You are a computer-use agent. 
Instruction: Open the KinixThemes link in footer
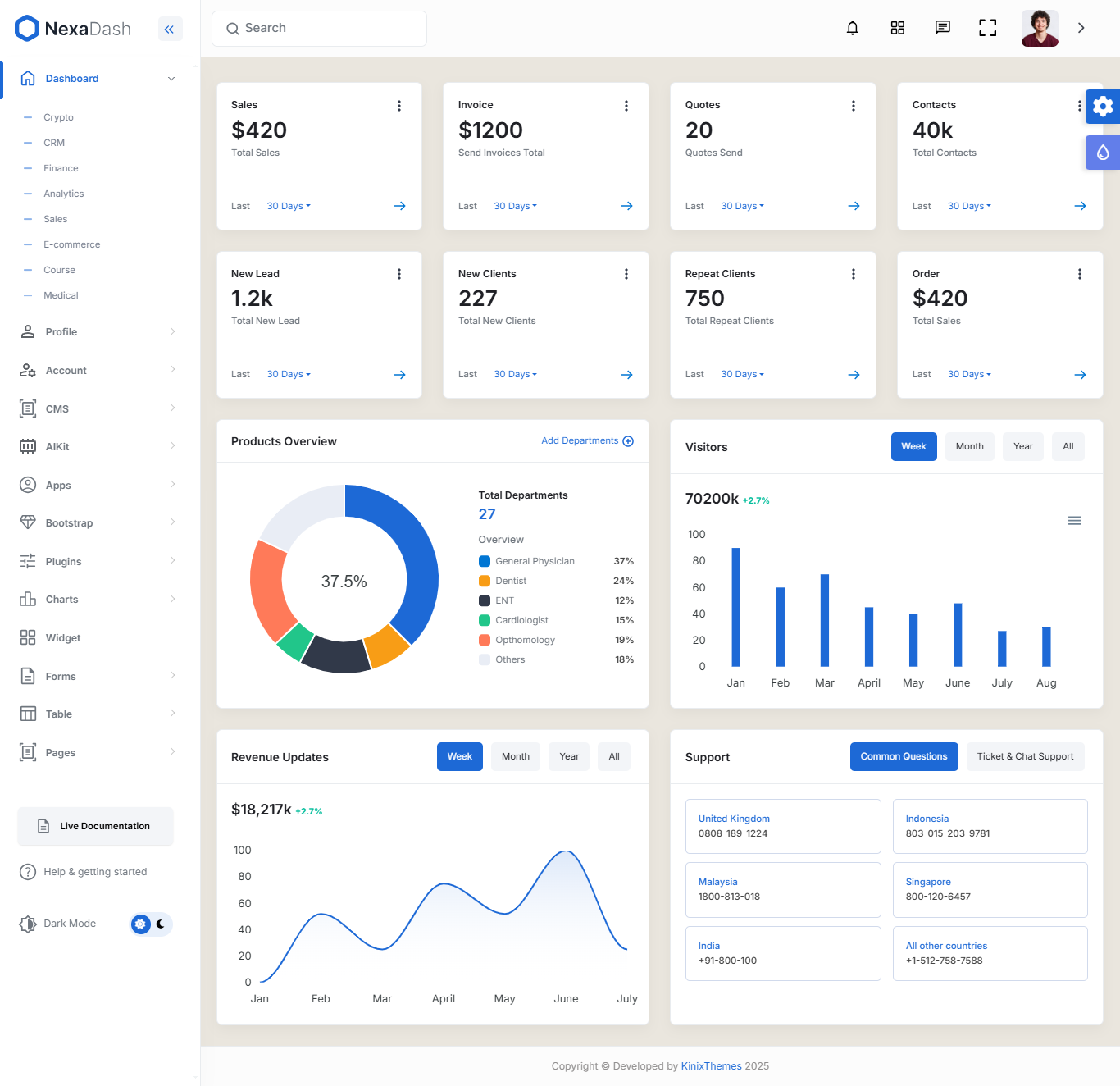click(x=711, y=1065)
